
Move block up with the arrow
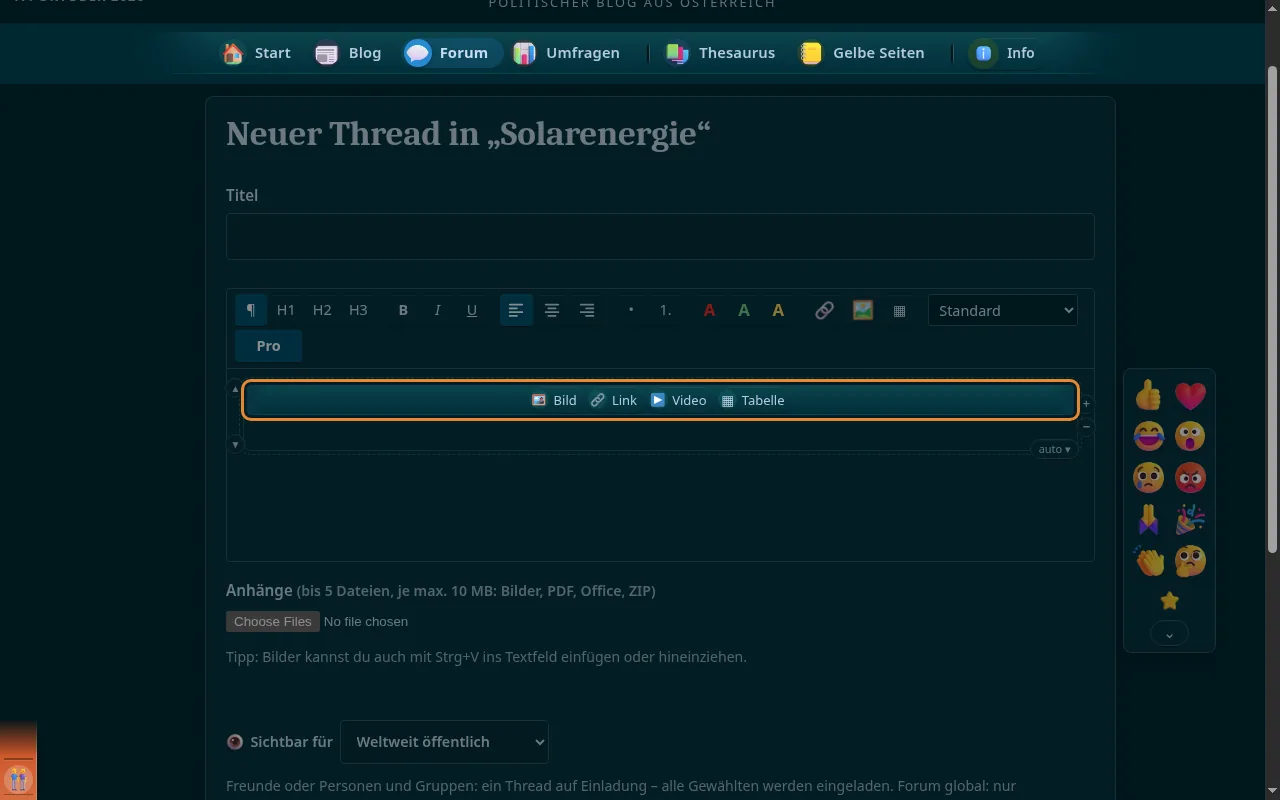click(236, 389)
